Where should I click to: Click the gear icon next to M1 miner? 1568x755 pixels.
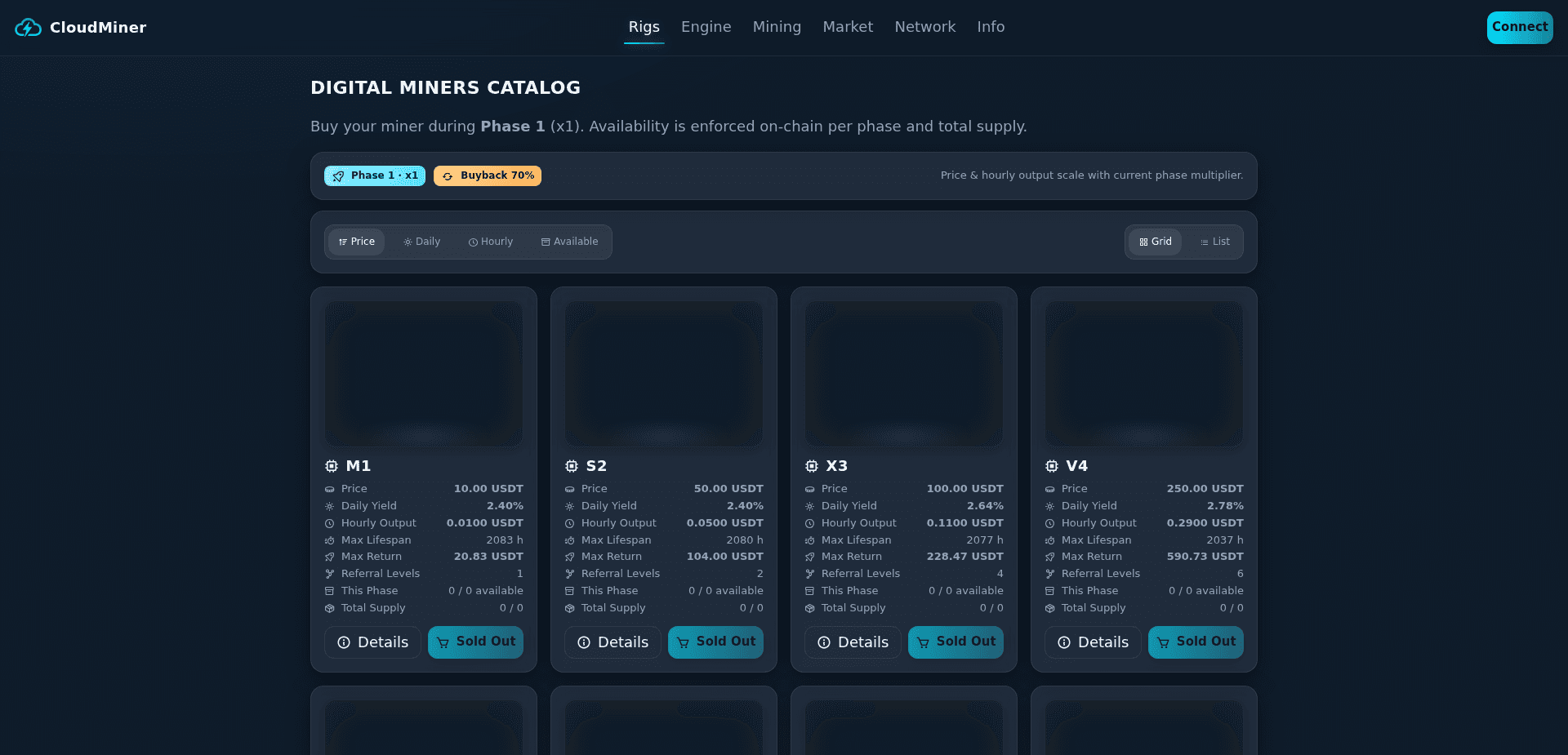331,465
